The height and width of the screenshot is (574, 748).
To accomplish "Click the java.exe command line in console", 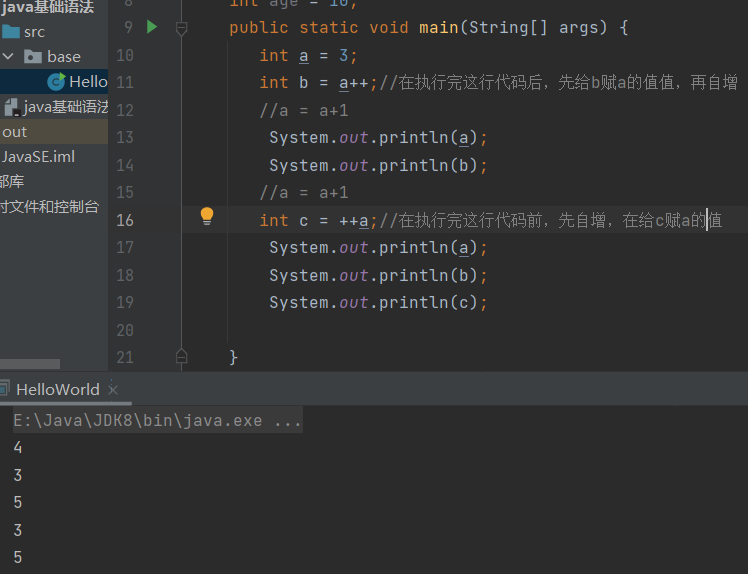I will pos(157,420).
